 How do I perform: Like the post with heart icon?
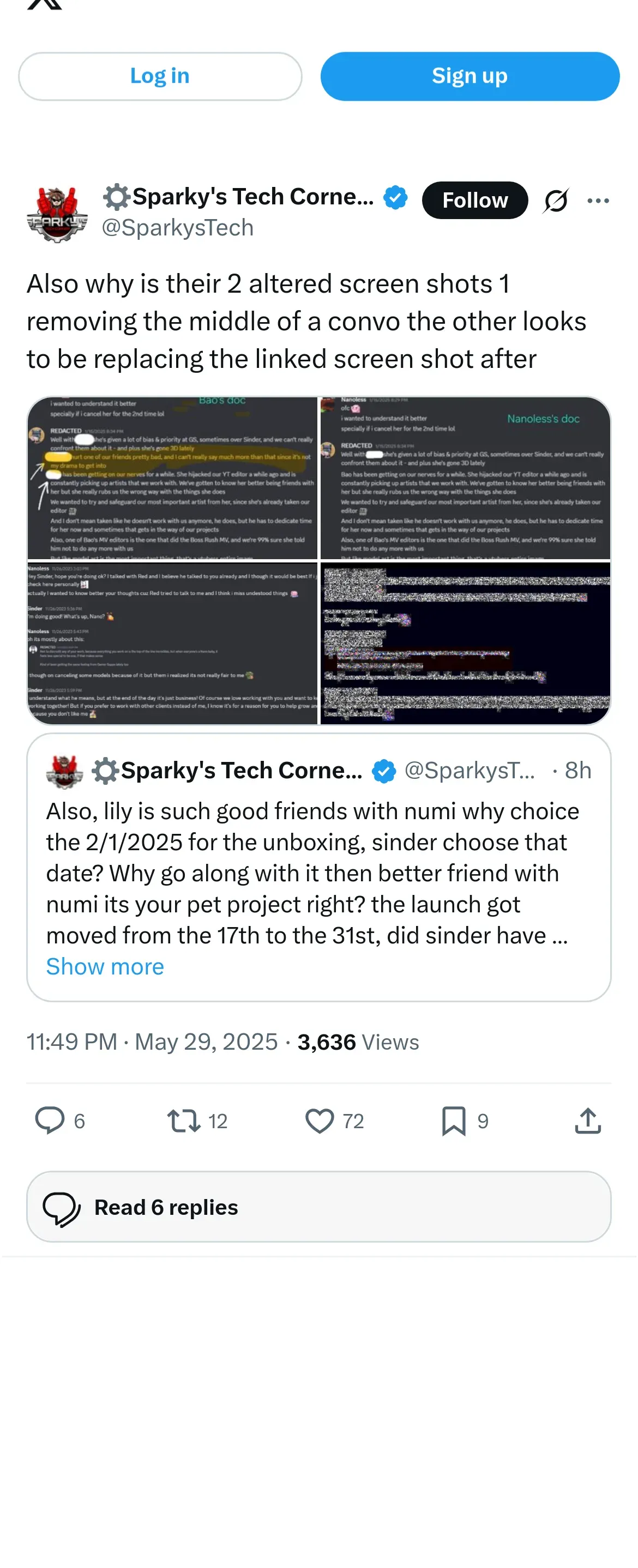[x=320, y=1120]
